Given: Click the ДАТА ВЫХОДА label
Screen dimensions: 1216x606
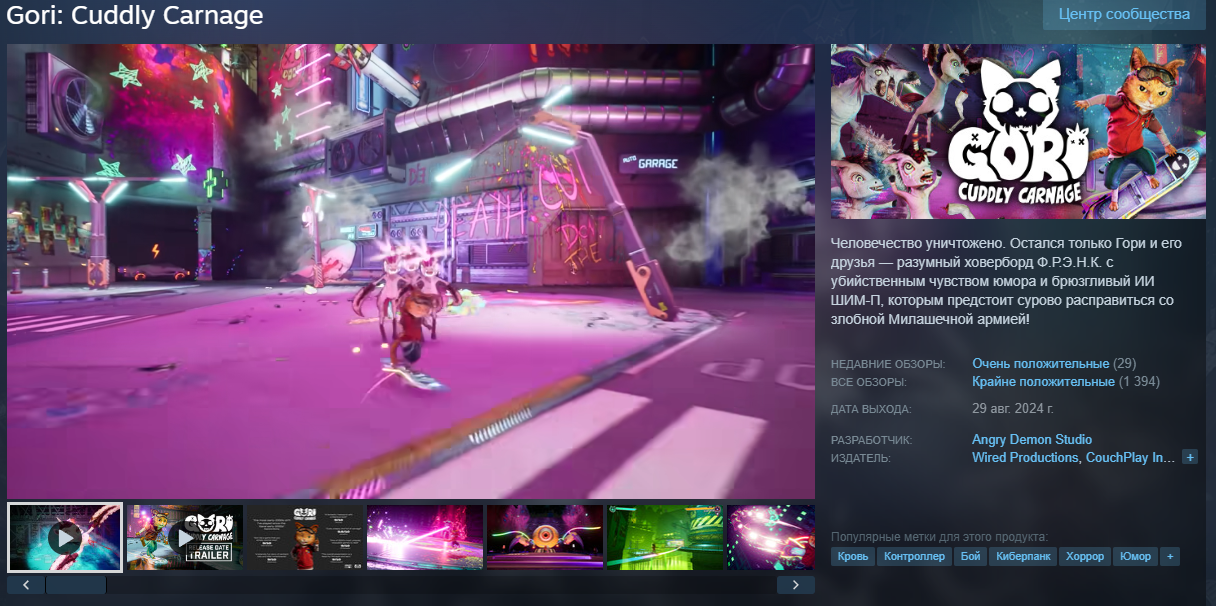Looking at the screenshot, I should pos(871,410).
